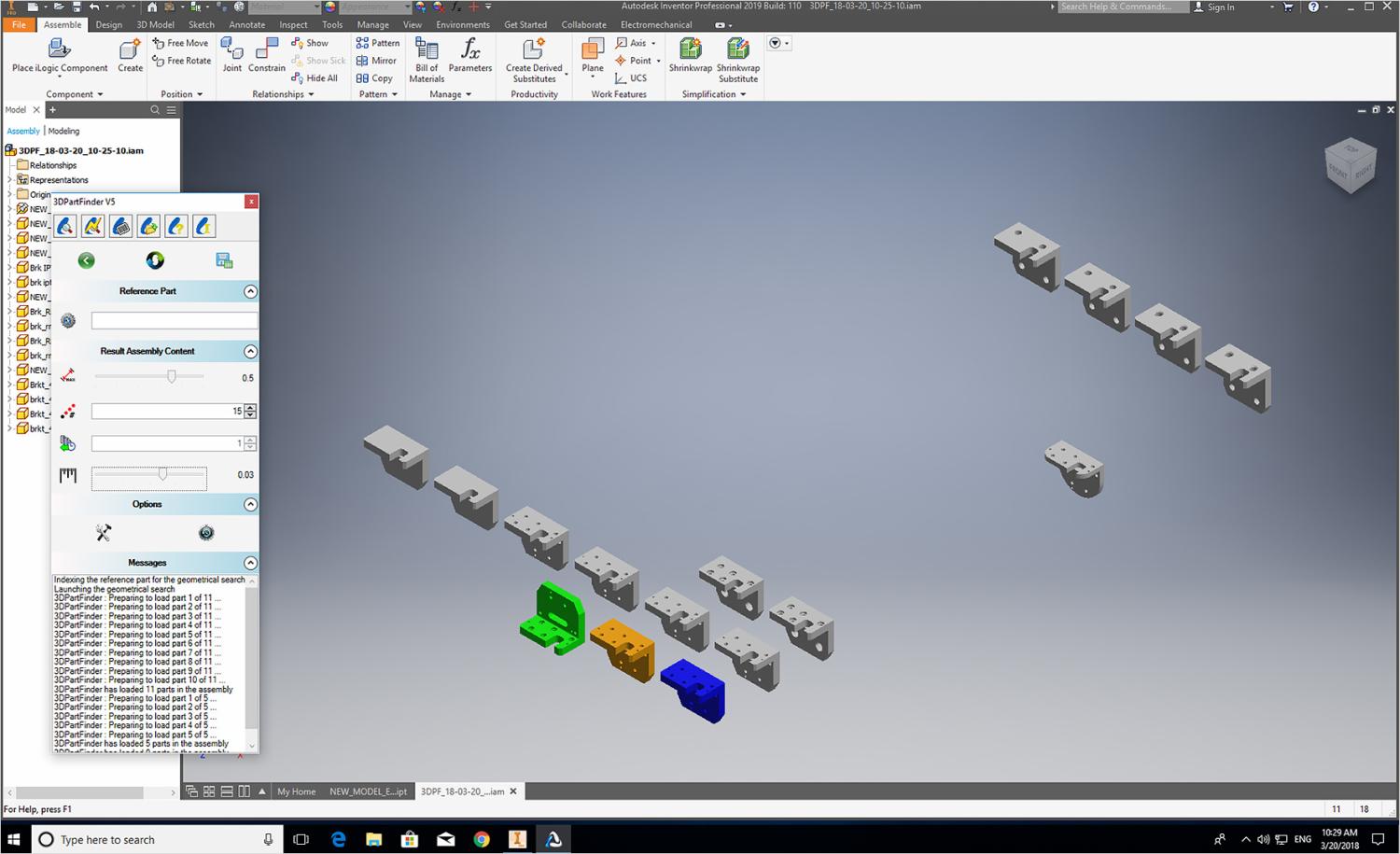Click the Hide All relationships button
1400x854 pixels.
(315, 78)
